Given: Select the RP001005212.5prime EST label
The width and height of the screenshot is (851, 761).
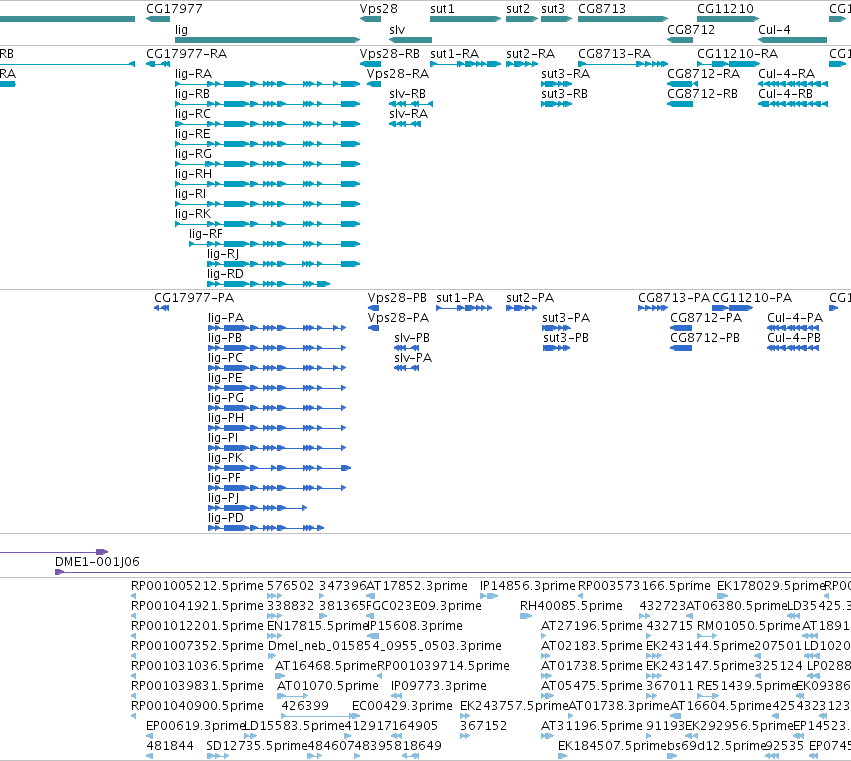Looking at the screenshot, I should tap(197, 586).
